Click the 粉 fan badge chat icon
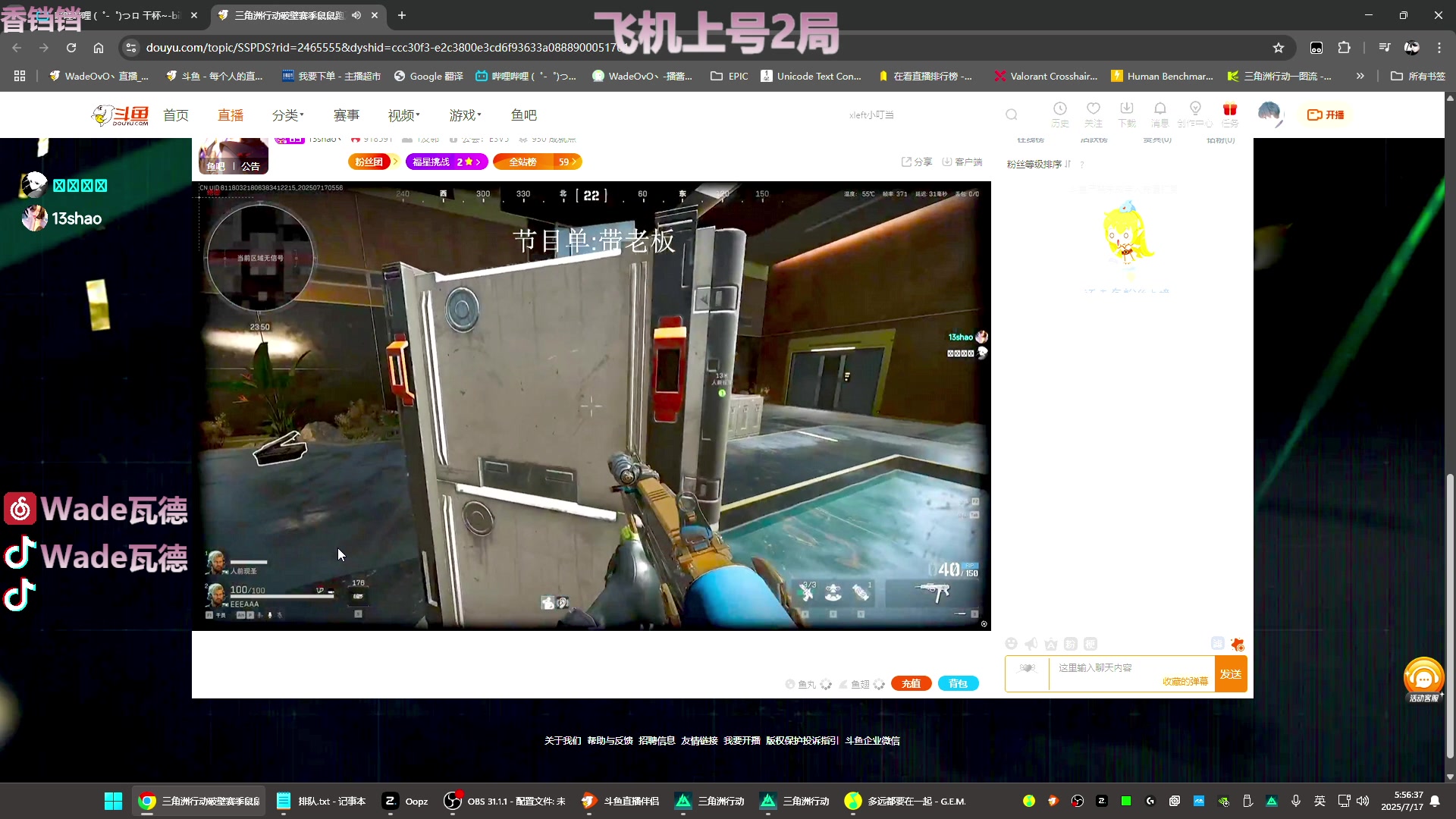Screen dimensions: 1456x819 click(1070, 644)
